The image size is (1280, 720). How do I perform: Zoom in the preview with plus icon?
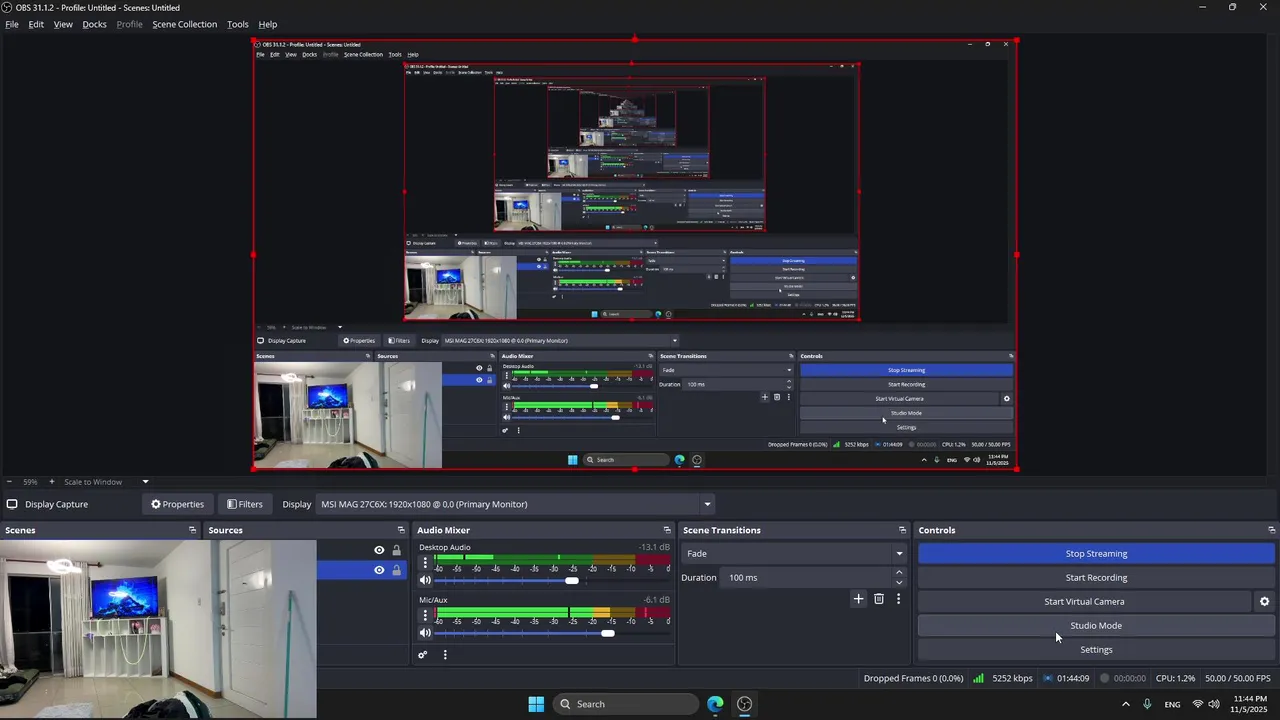pos(51,482)
